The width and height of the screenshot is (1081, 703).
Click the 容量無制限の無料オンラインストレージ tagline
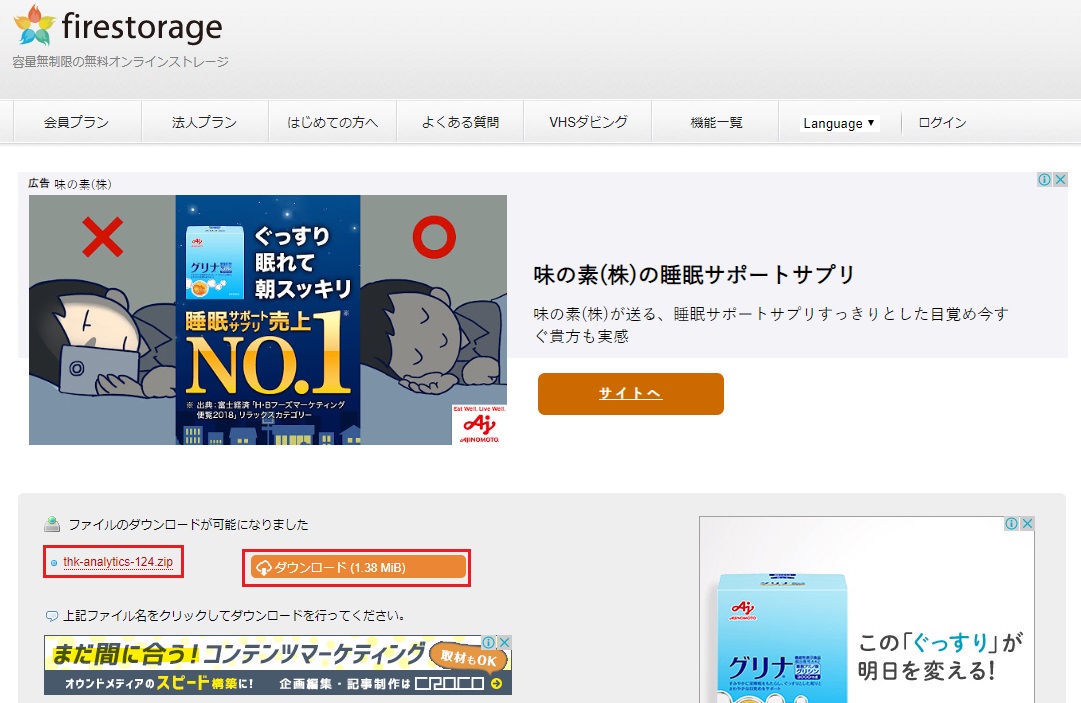121,61
